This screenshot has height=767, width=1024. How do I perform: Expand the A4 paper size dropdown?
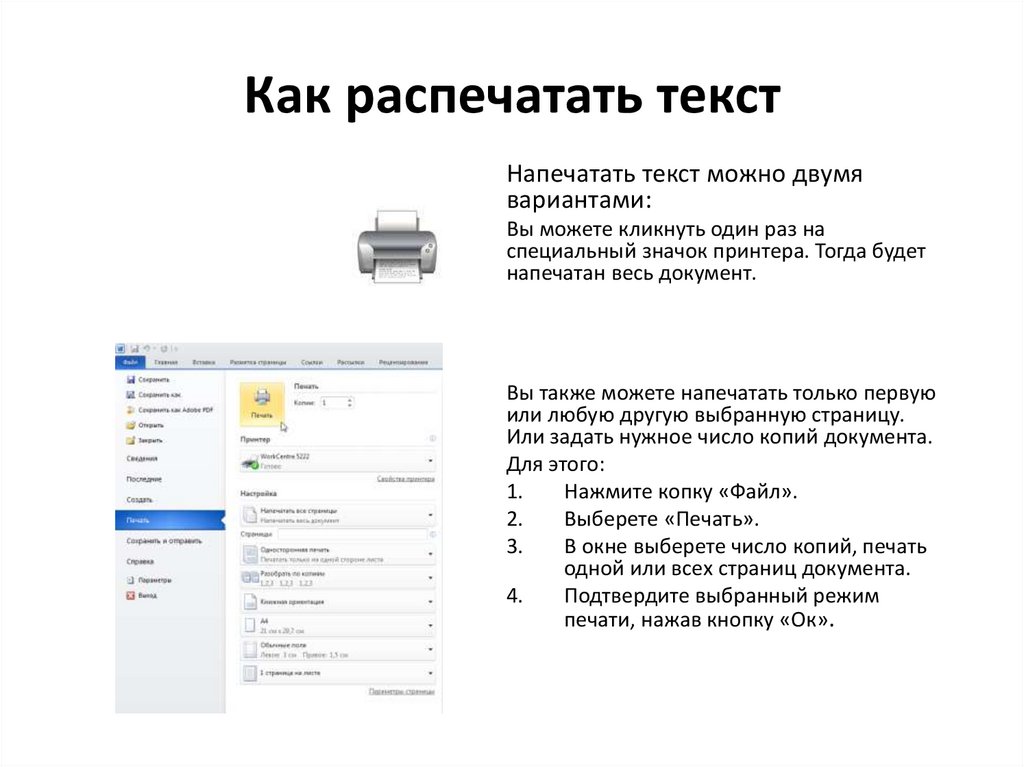(x=430, y=625)
